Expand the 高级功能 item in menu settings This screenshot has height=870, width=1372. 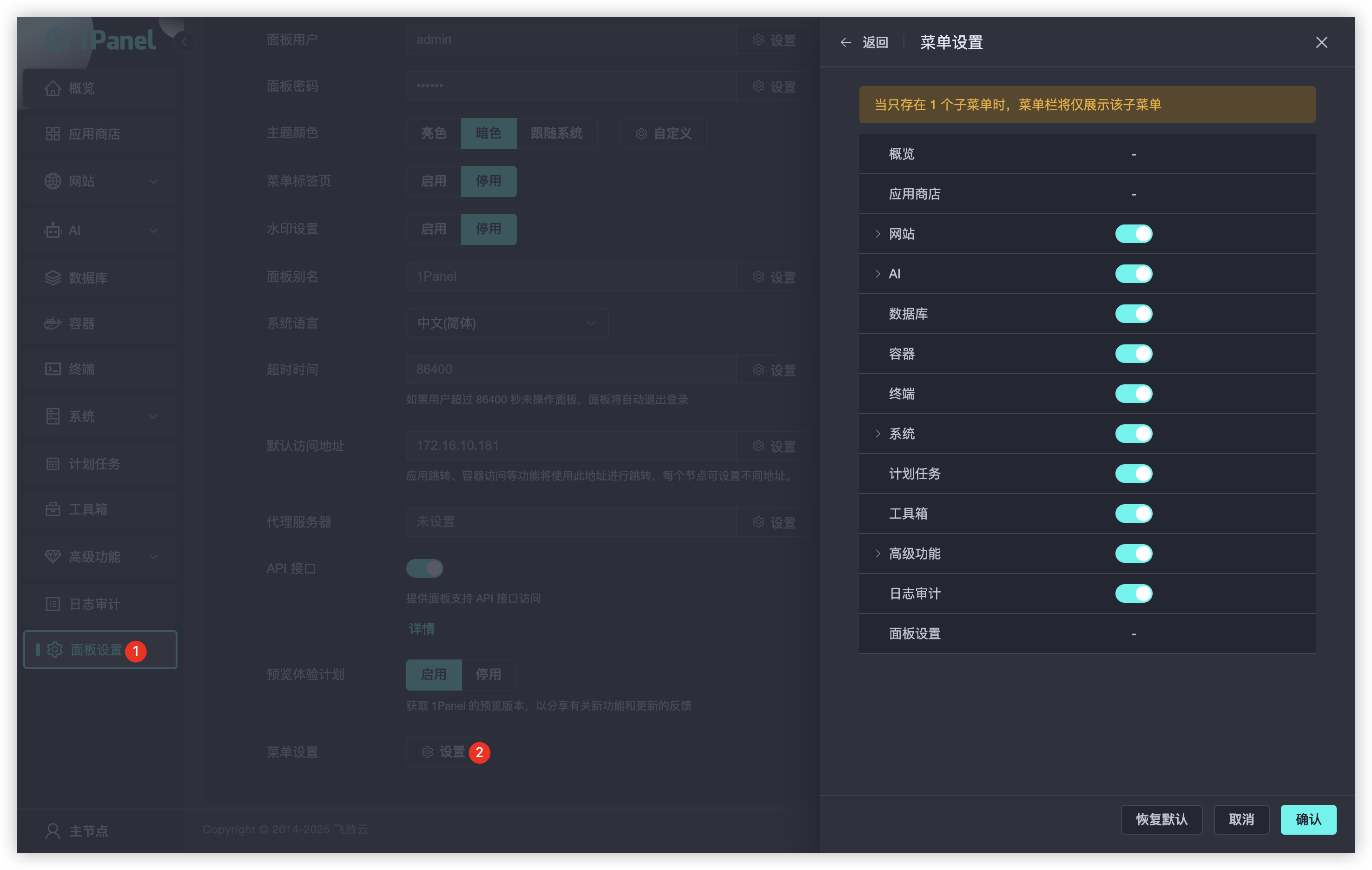tap(877, 553)
